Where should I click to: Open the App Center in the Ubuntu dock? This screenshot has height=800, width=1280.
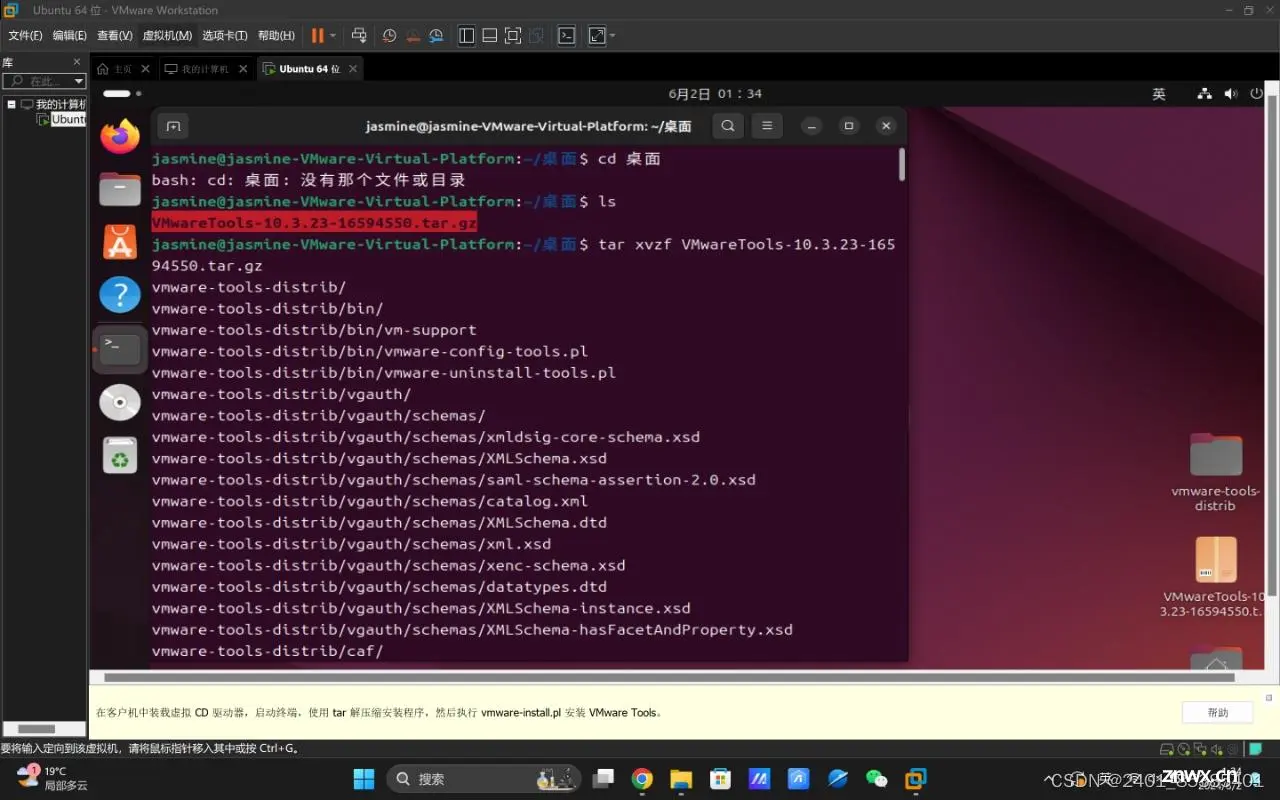click(x=120, y=242)
